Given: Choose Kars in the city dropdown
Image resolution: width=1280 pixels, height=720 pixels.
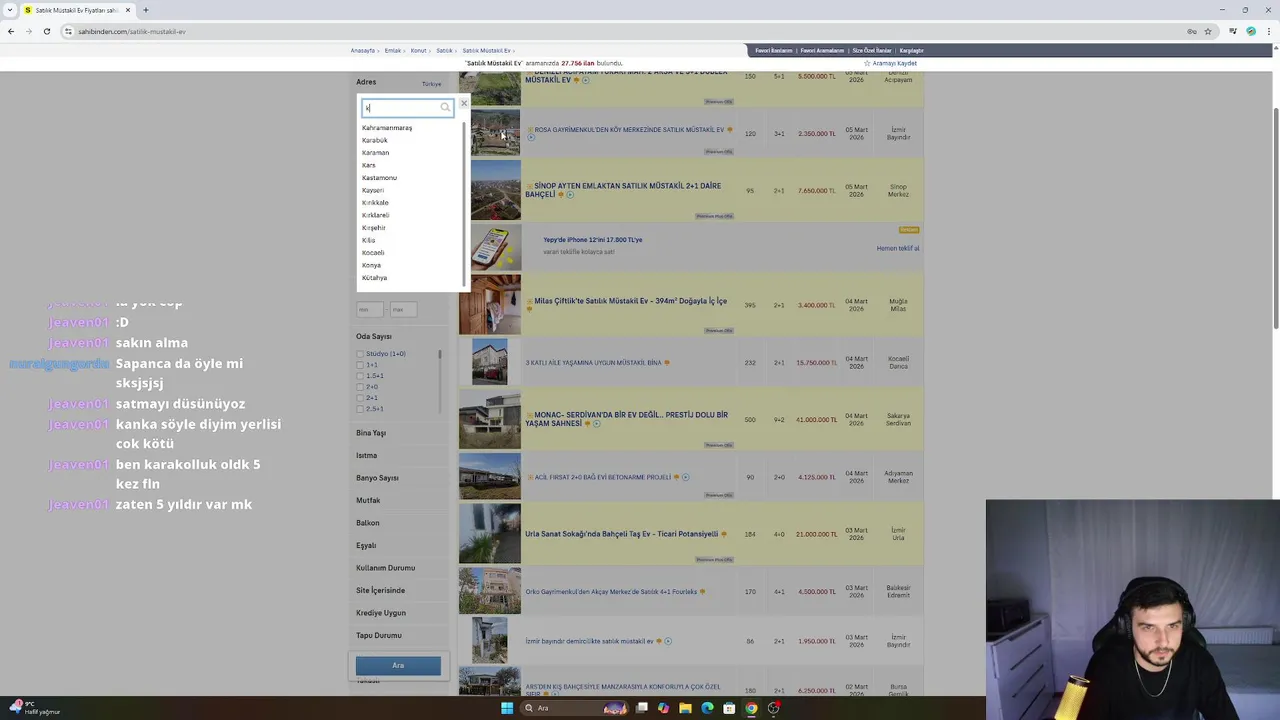Looking at the screenshot, I should [368, 165].
